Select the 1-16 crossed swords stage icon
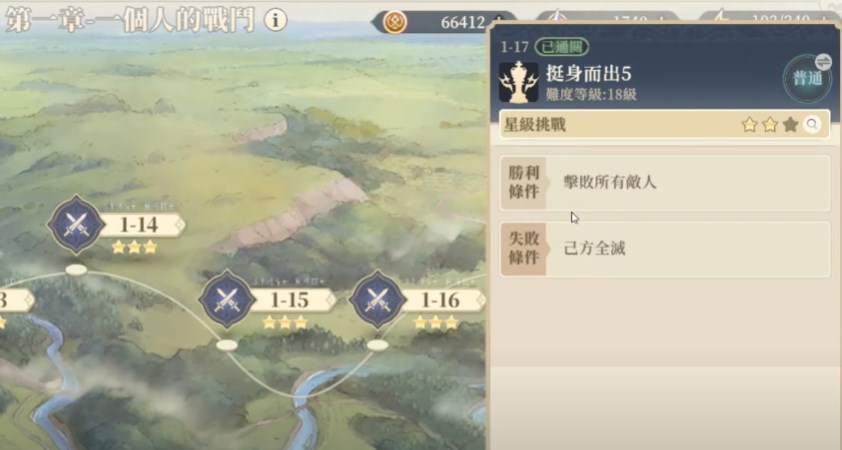The height and width of the screenshot is (450, 842). (378, 299)
